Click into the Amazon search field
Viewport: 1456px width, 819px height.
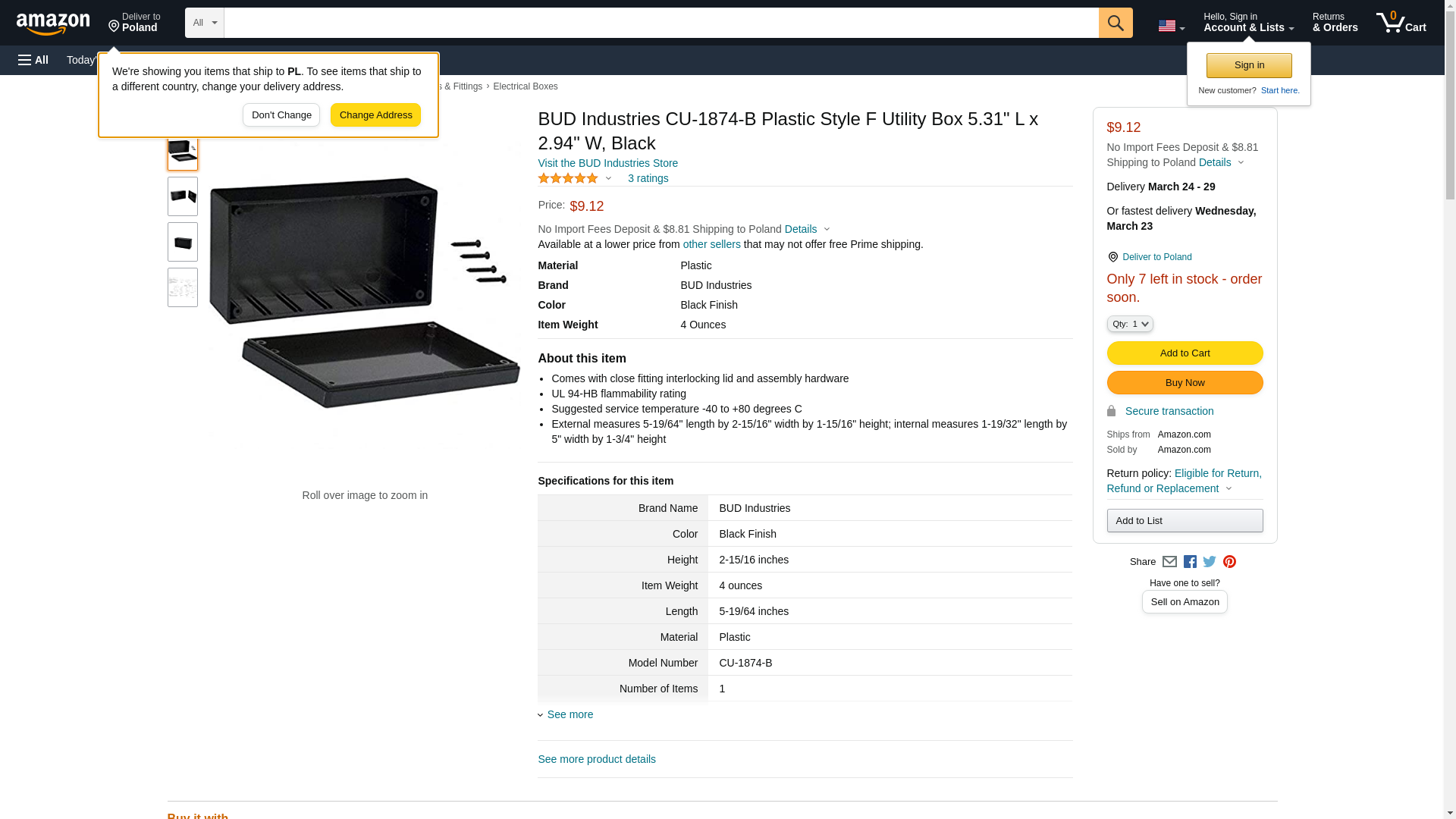[660, 23]
